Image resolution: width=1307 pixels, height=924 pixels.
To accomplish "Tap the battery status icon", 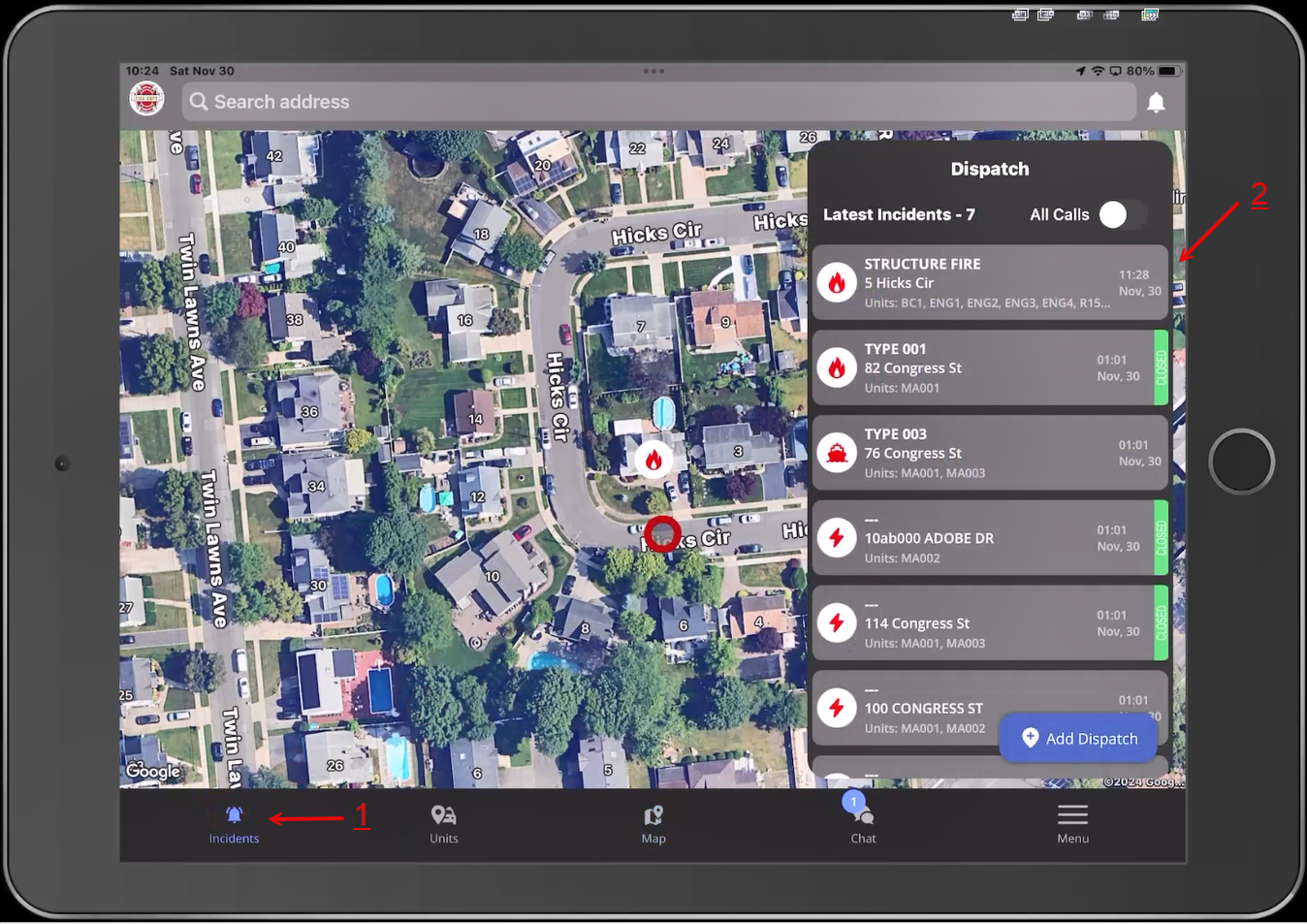I will [1168, 71].
